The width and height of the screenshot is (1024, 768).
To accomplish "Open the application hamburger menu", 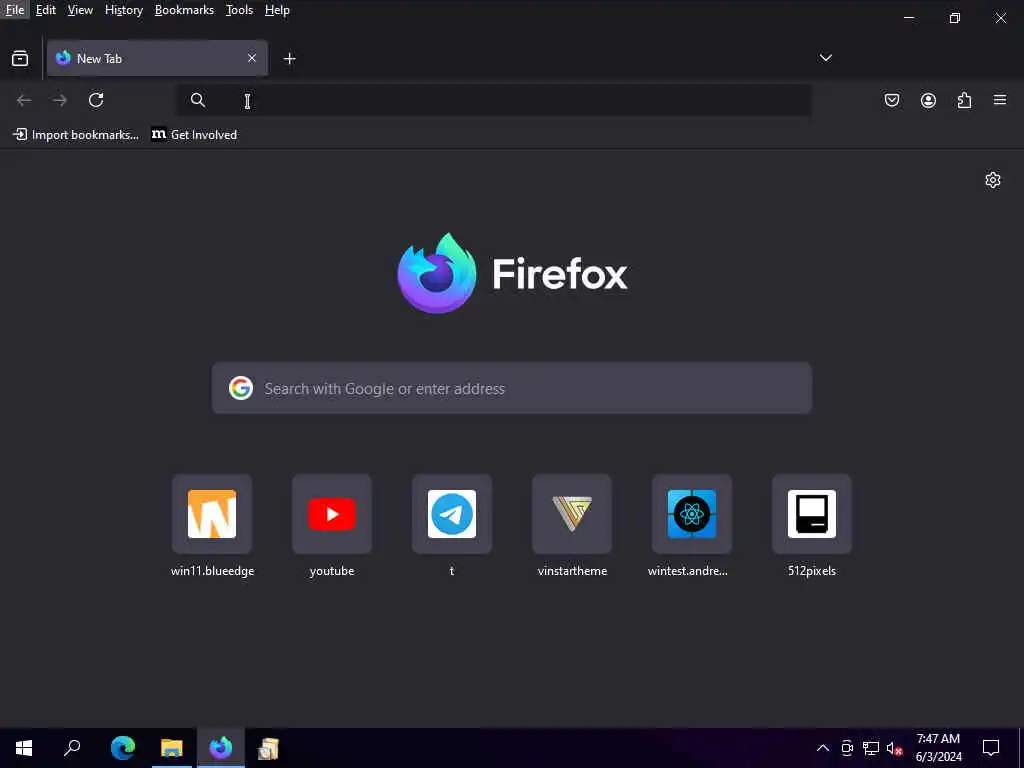I will tap(1000, 100).
